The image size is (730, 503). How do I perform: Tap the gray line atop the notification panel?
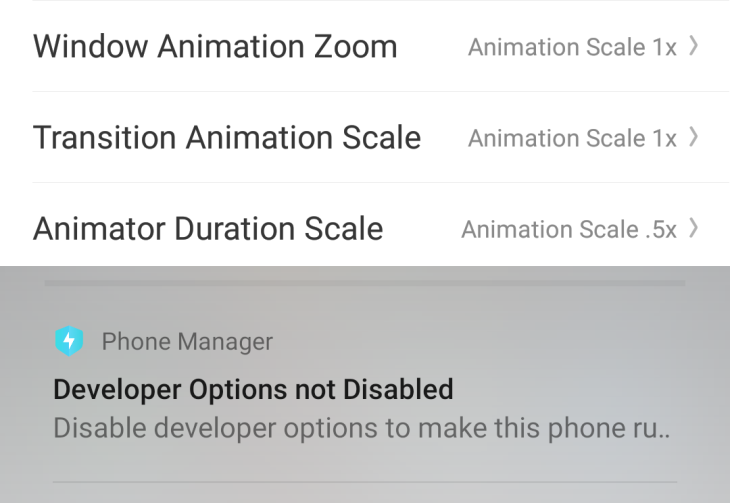(x=365, y=284)
